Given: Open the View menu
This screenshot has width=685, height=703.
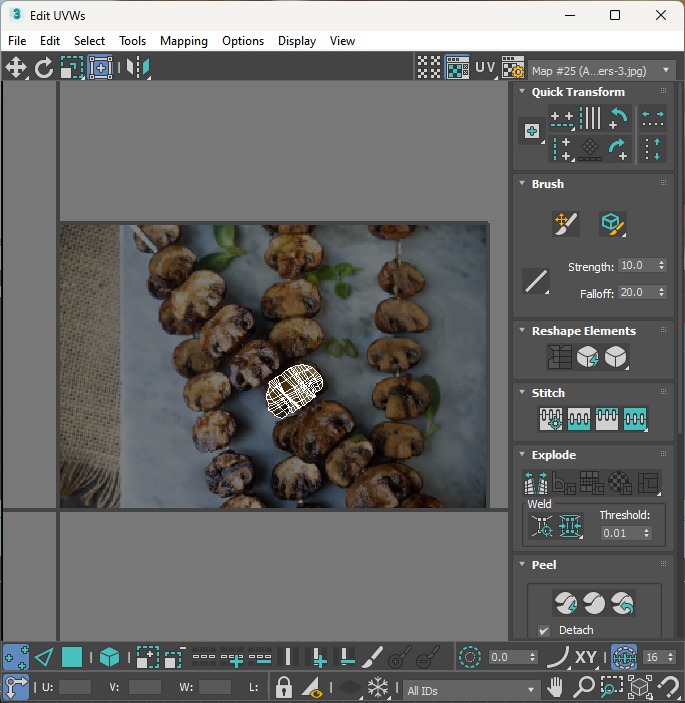Looking at the screenshot, I should tap(342, 41).
